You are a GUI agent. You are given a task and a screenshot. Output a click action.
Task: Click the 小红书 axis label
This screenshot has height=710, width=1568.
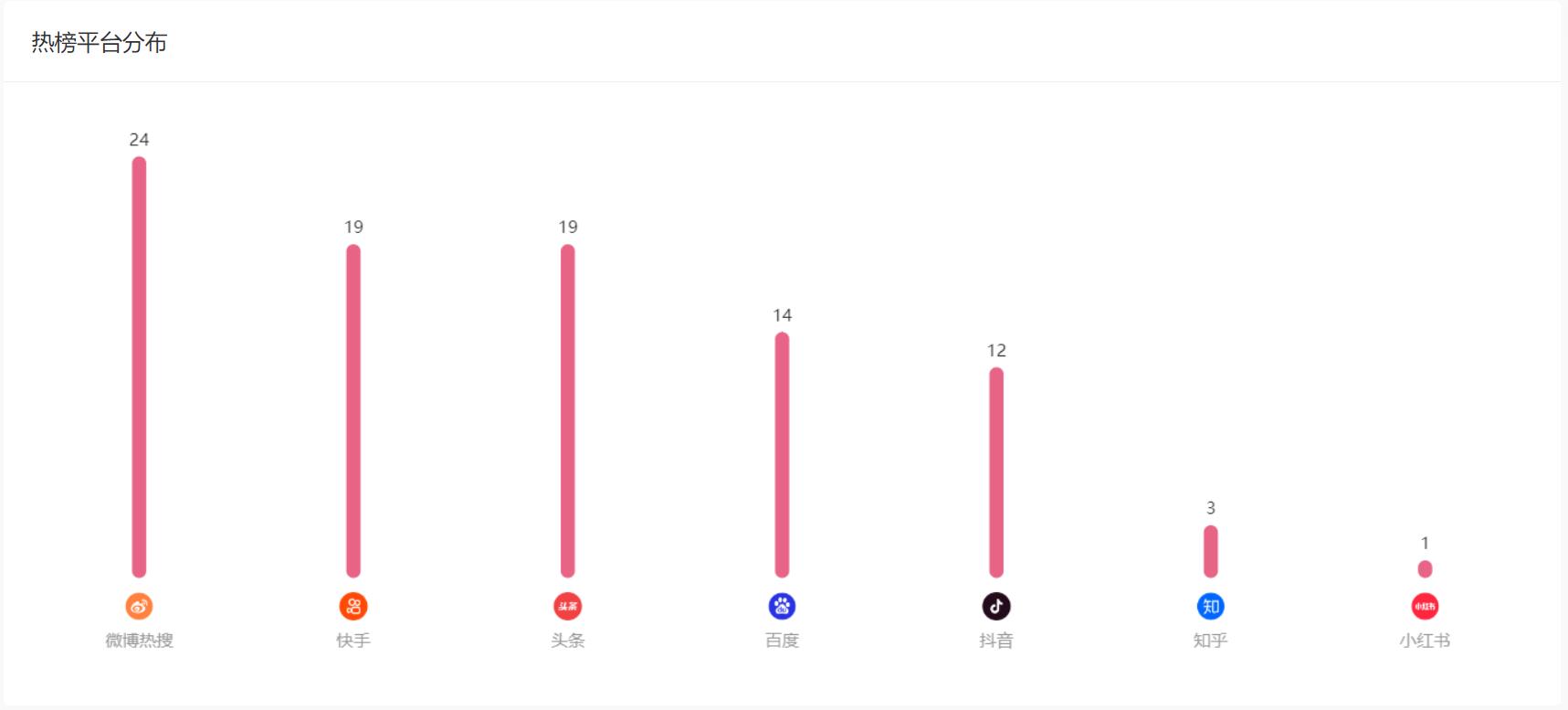click(1425, 641)
